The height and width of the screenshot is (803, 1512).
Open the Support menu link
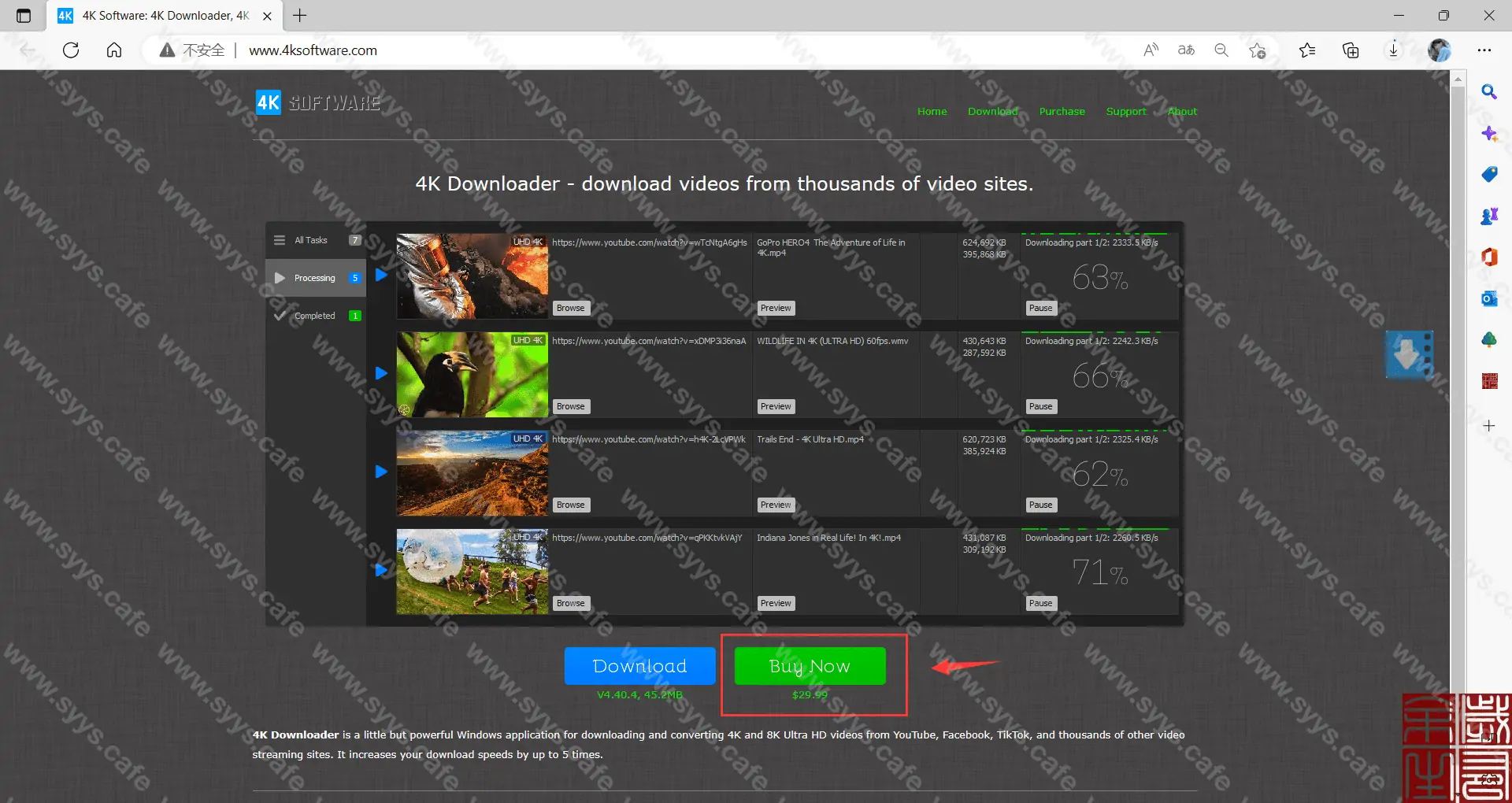1125,112
